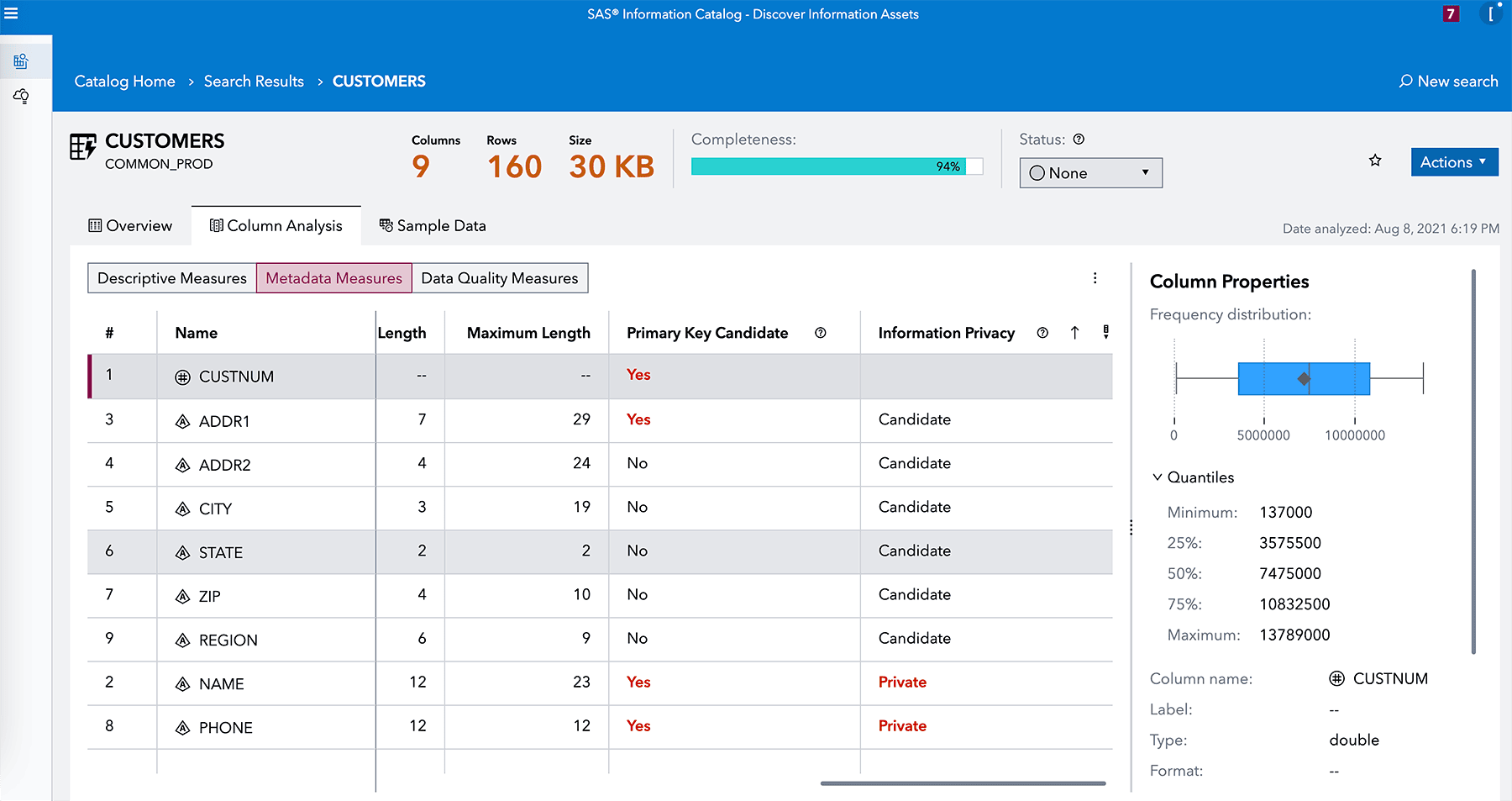1512x801 pixels.
Task: Open the Sample Data tab
Action: coord(433,225)
